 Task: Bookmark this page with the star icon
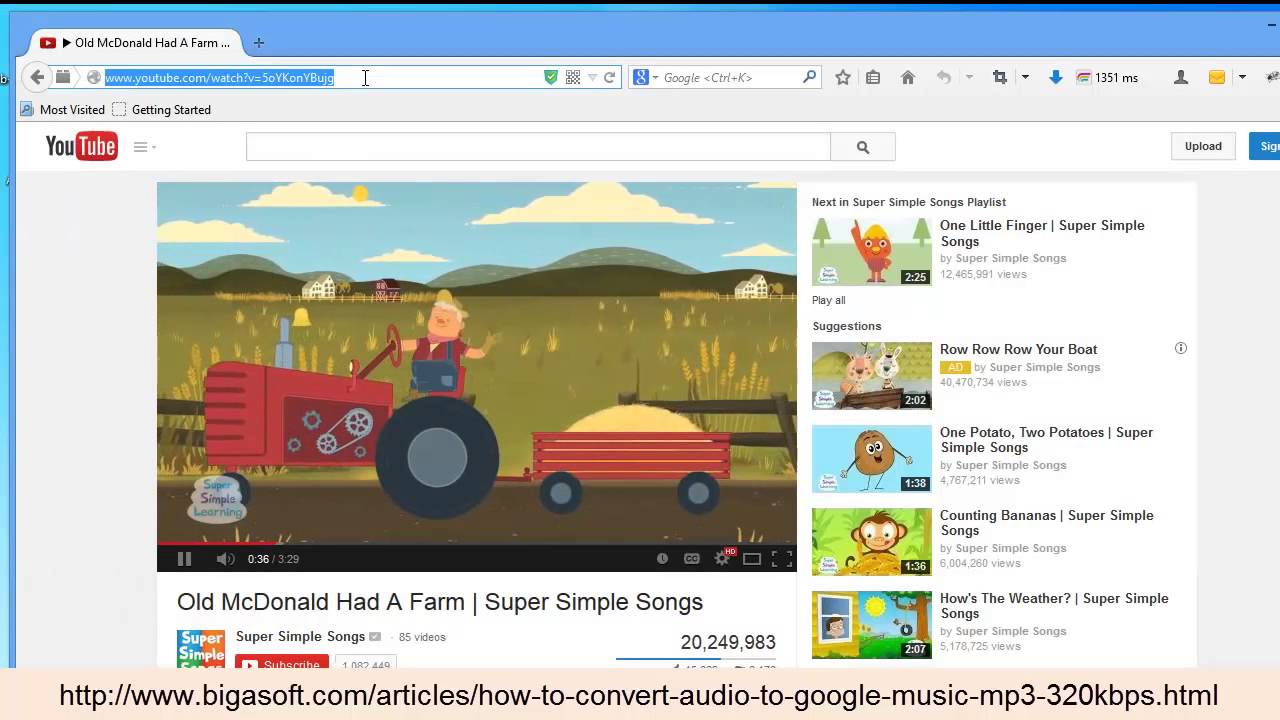[843, 77]
